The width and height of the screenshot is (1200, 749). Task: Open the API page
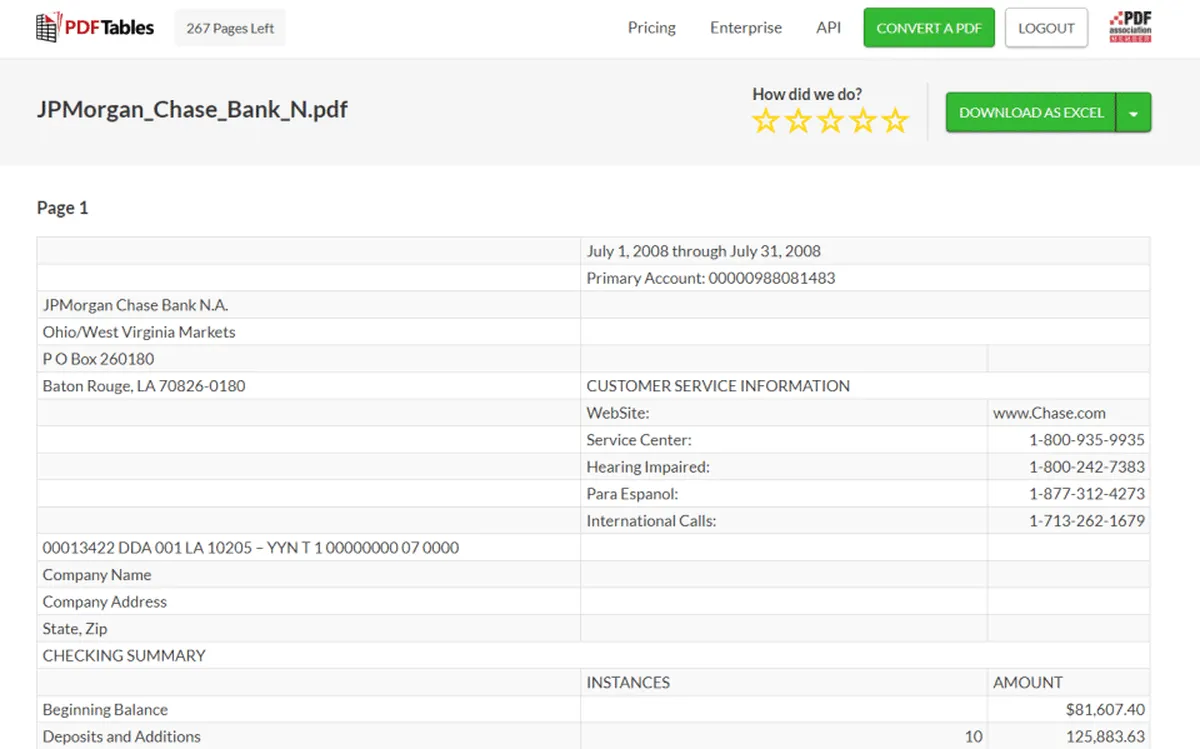829,28
